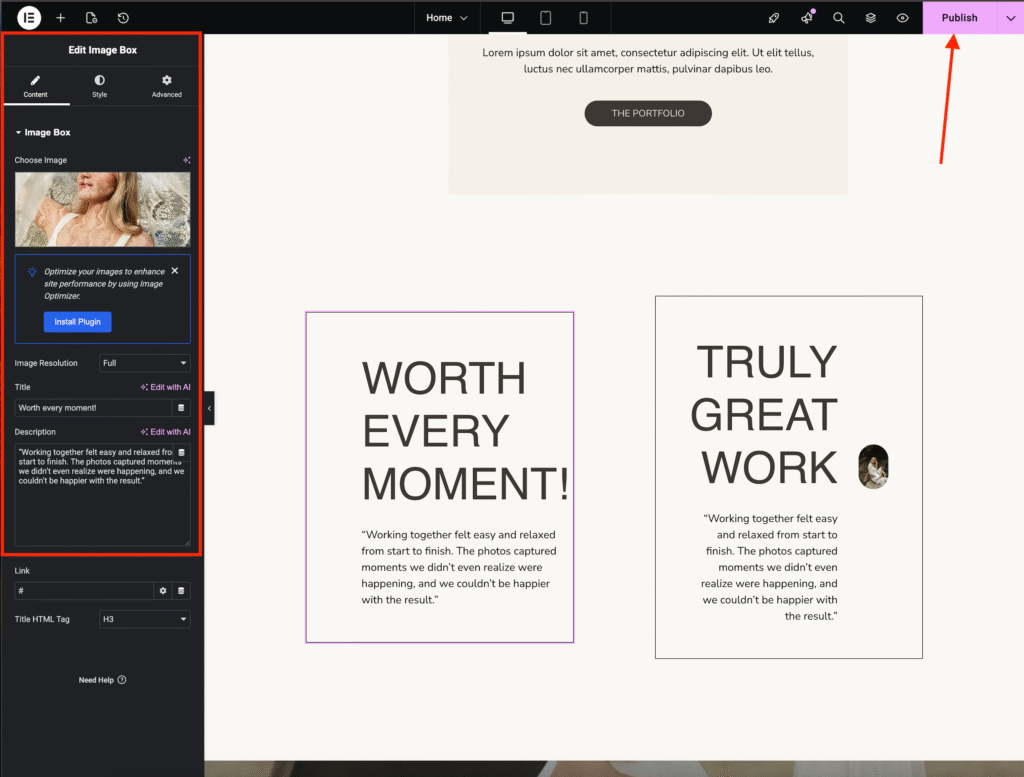The width and height of the screenshot is (1024, 777).
Task: Open Structure layers icon
Action: pyautogui.click(x=871, y=18)
